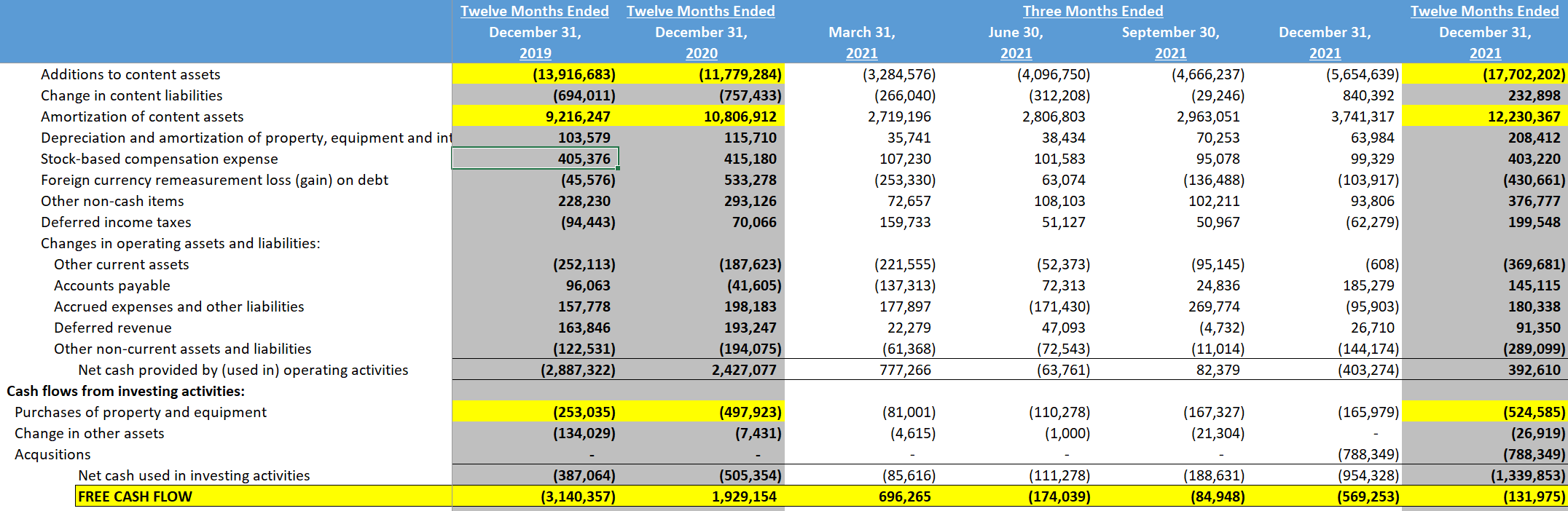The width and height of the screenshot is (1568, 511).
Task: Select September 30 2021 content additions (4,666,237)
Action: [1208, 74]
